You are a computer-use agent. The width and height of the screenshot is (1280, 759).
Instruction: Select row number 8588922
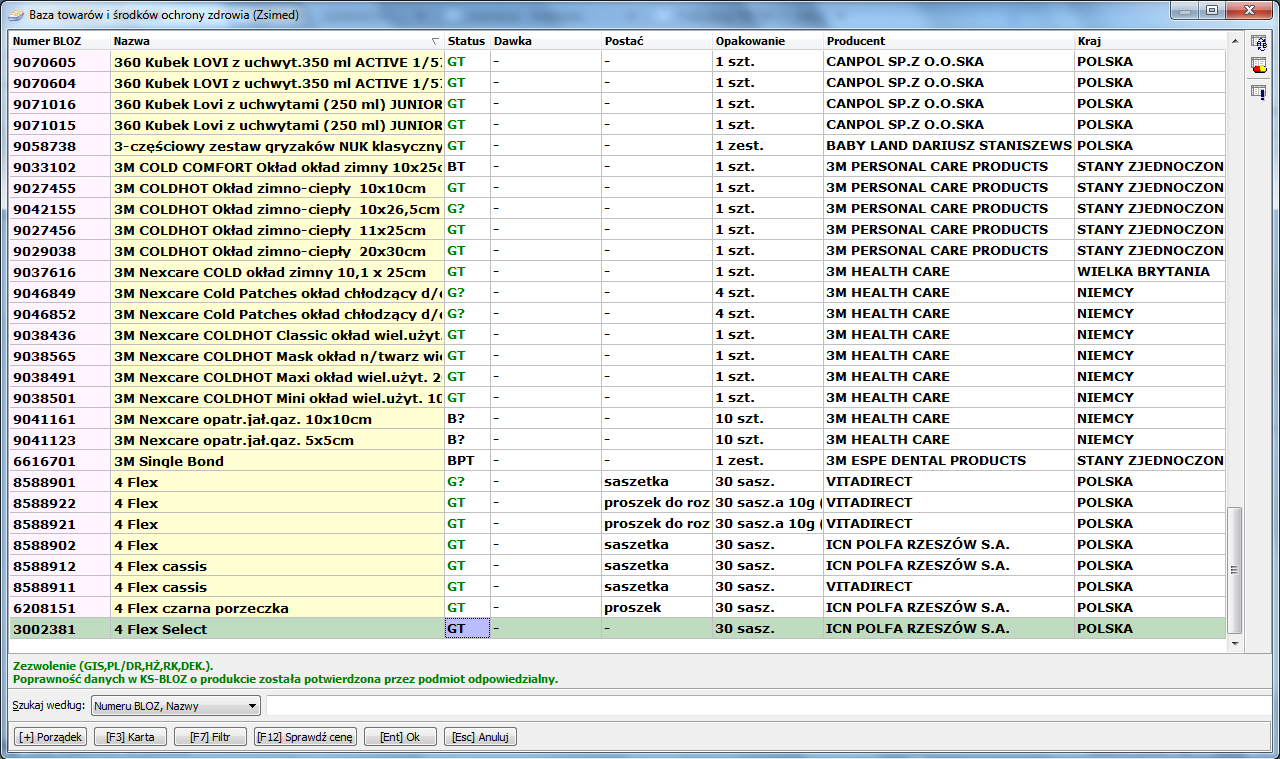[x=617, y=503]
